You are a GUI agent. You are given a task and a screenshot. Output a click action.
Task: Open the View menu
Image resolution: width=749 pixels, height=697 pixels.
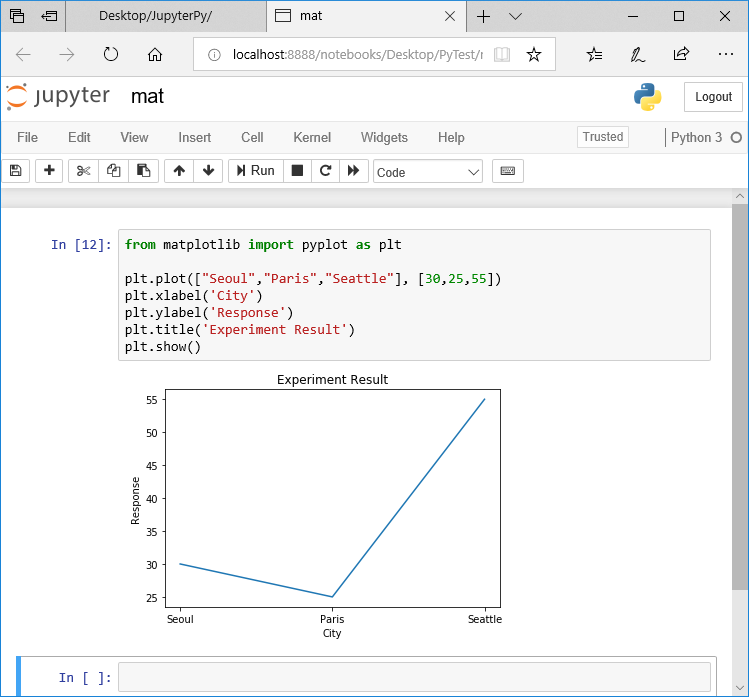click(134, 138)
